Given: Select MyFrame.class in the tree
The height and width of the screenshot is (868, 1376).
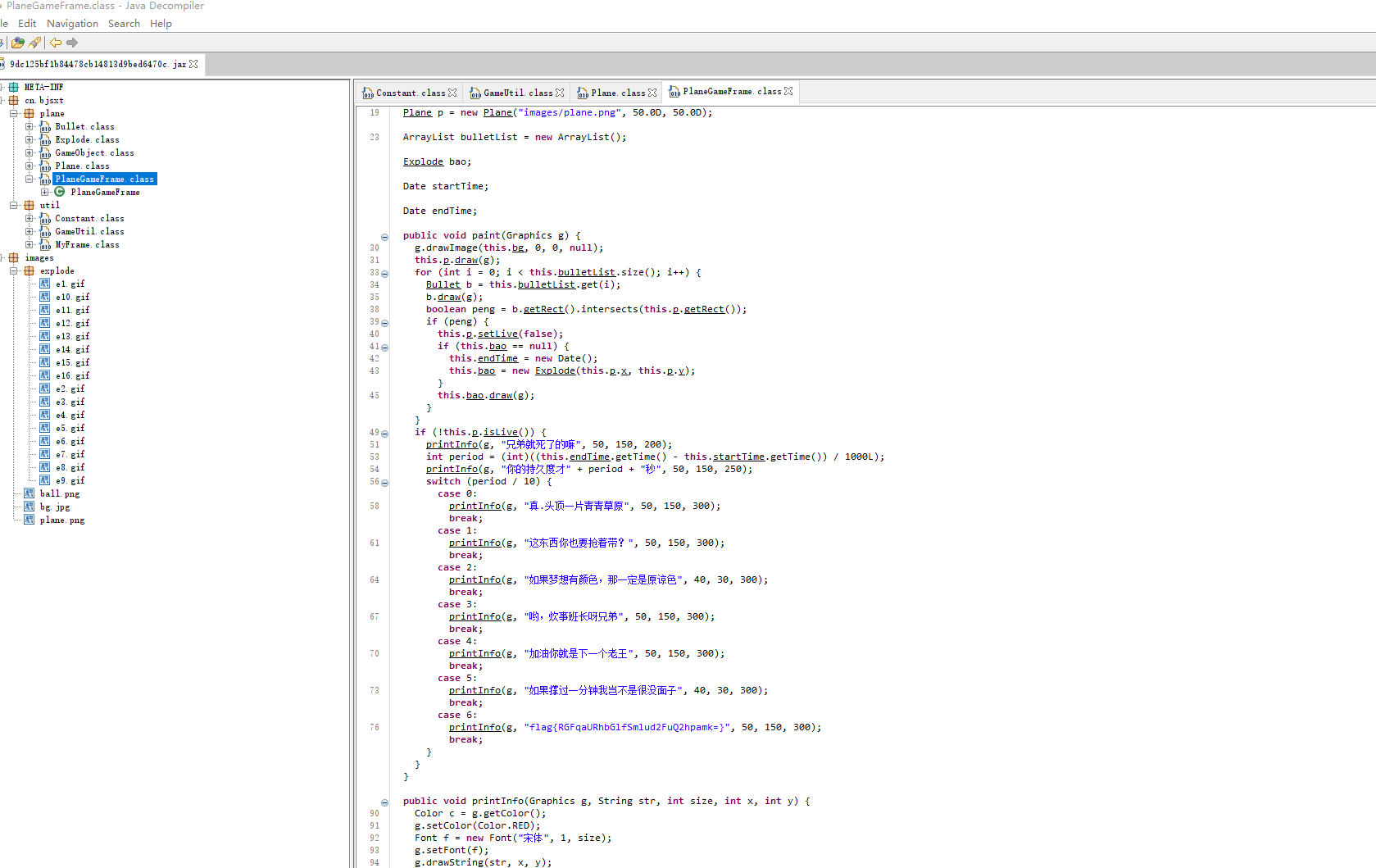Looking at the screenshot, I should click(x=87, y=245).
